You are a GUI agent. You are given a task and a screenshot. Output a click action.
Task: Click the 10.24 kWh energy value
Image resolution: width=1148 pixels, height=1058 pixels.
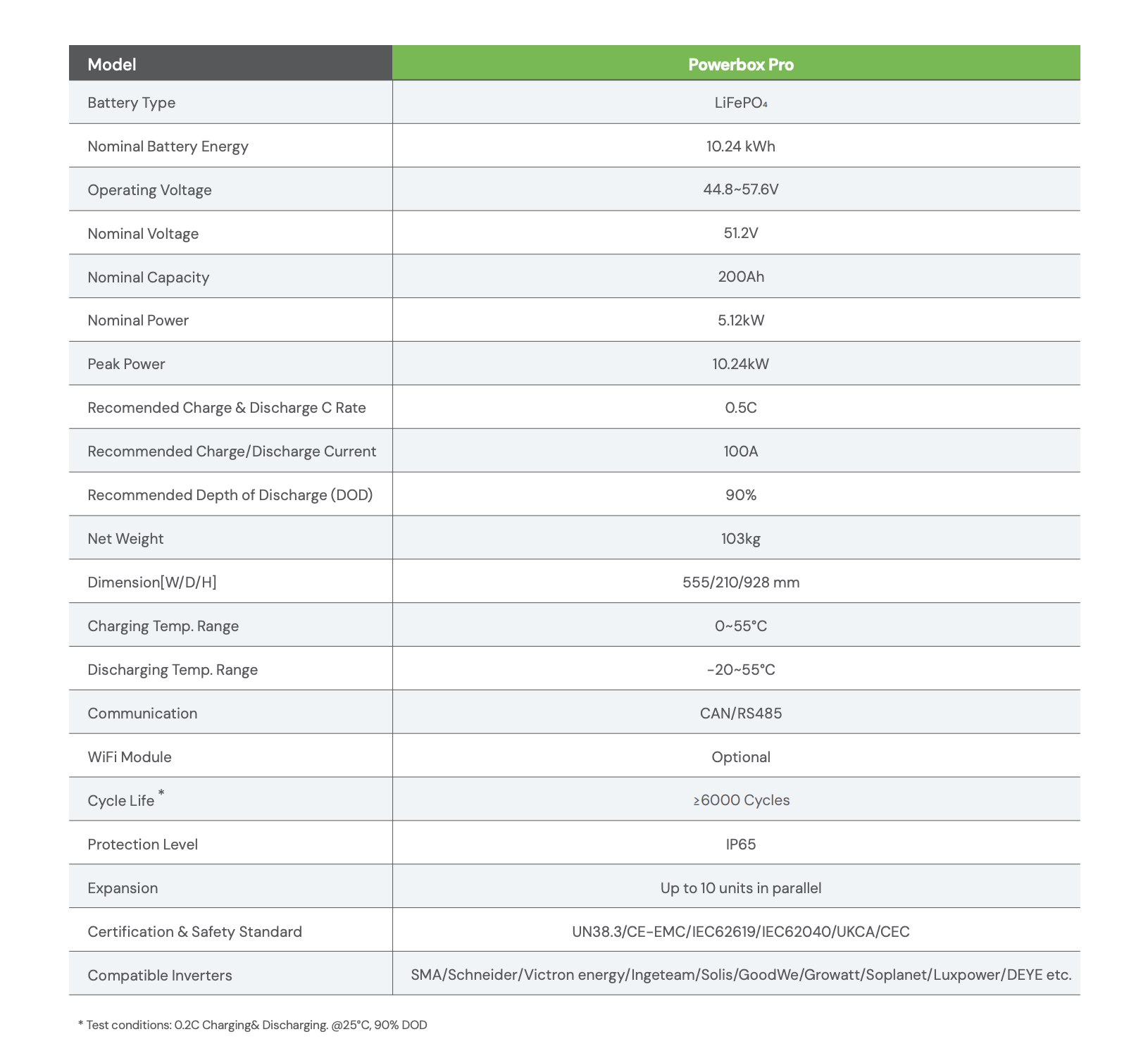click(740, 147)
